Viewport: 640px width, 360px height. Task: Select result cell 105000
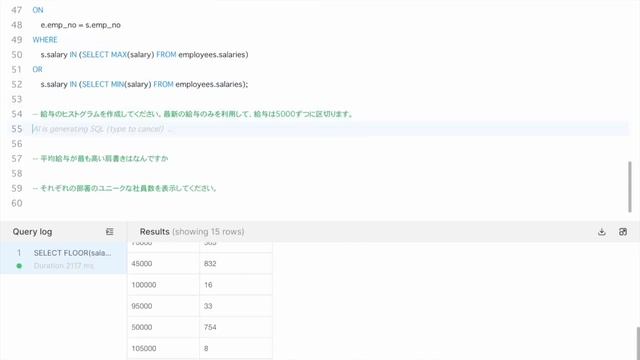tap(163, 349)
